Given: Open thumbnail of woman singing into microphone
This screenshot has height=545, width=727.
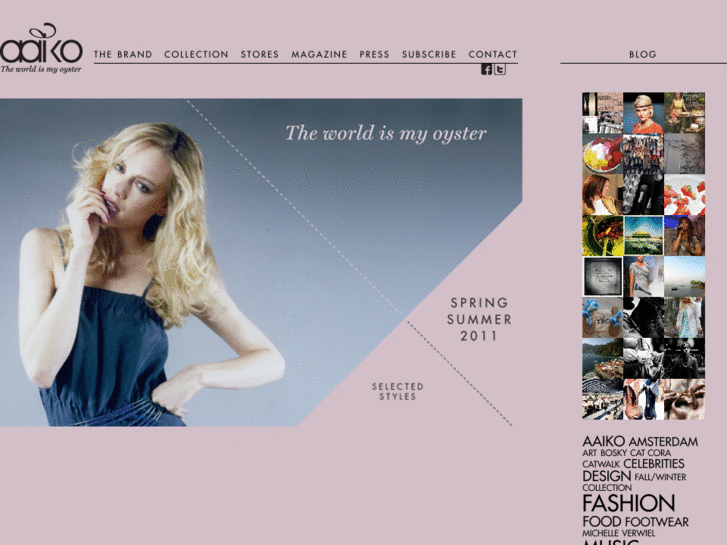Looking at the screenshot, I should coord(684,236).
